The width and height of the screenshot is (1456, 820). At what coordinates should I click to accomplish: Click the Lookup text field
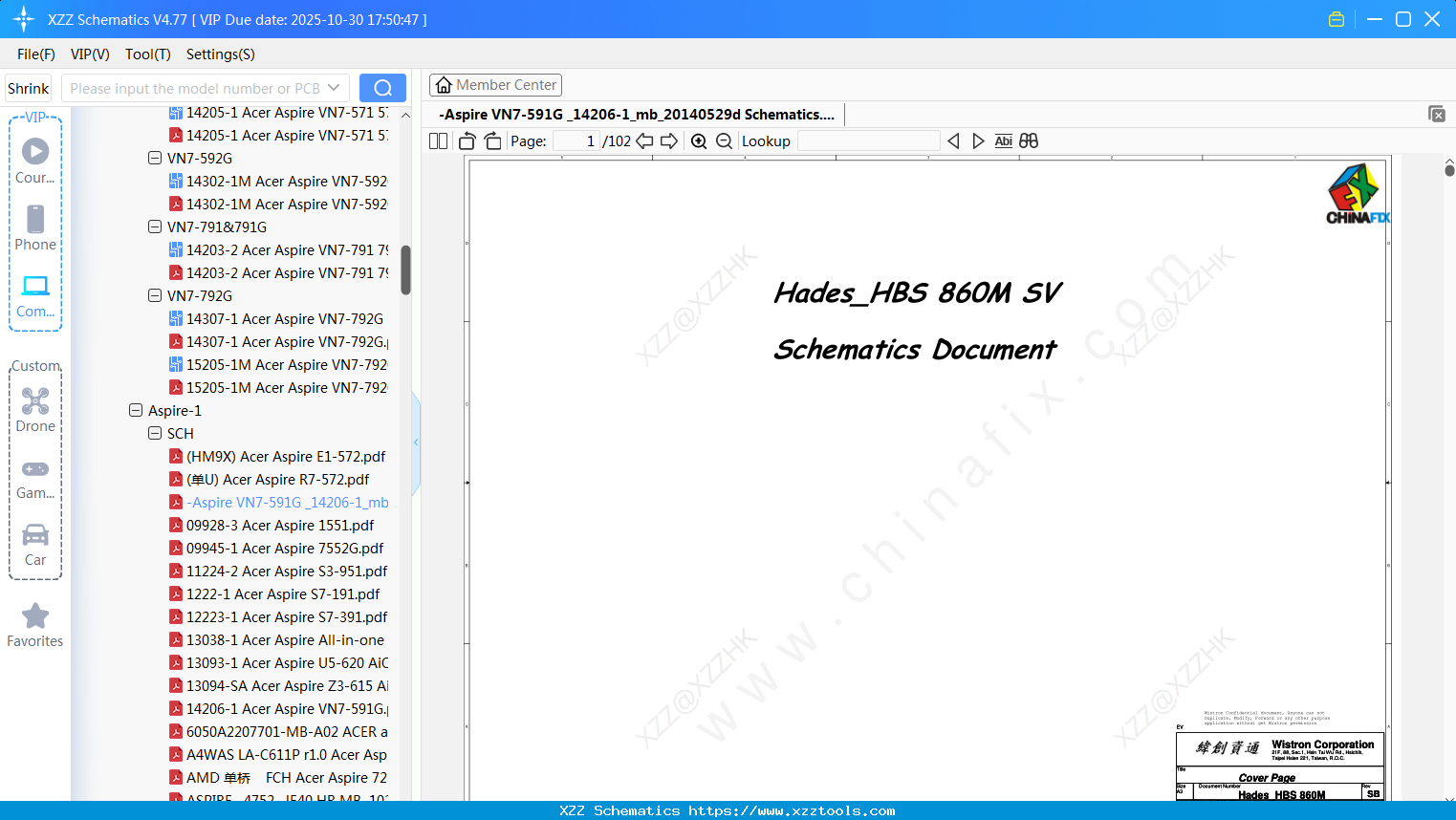pyautogui.click(x=868, y=141)
